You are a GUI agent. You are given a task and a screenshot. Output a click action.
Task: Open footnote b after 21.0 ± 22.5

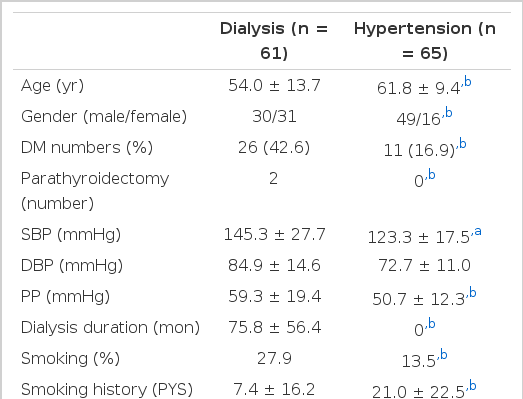[x=472, y=385]
